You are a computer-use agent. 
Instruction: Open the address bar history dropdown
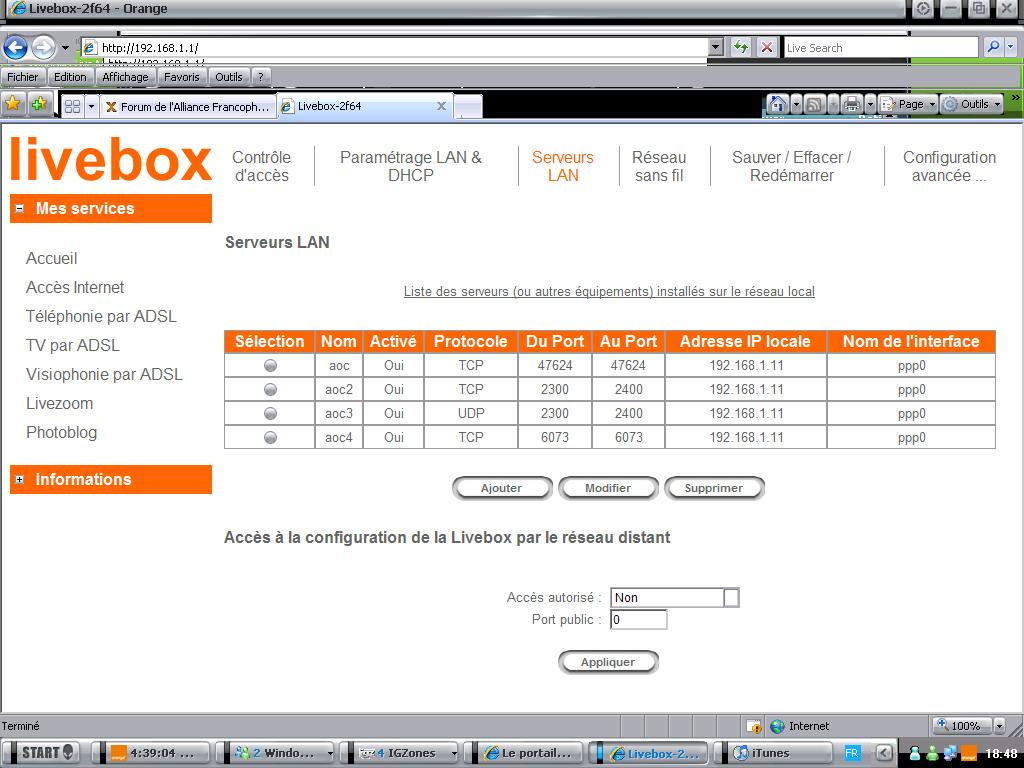click(716, 47)
